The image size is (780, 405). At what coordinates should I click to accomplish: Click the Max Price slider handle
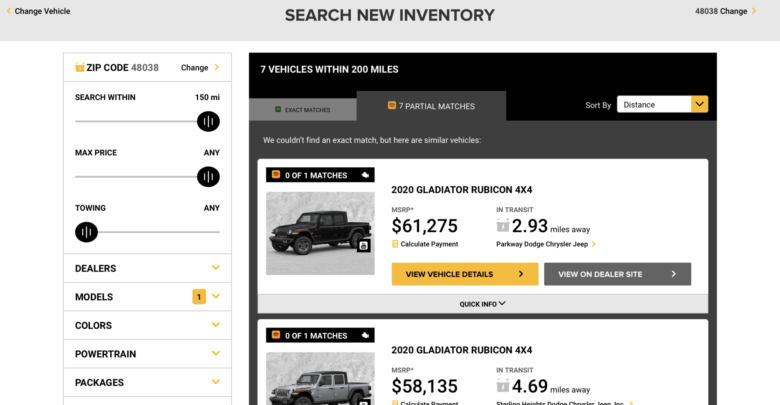pyautogui.click(x=208, y=176)
